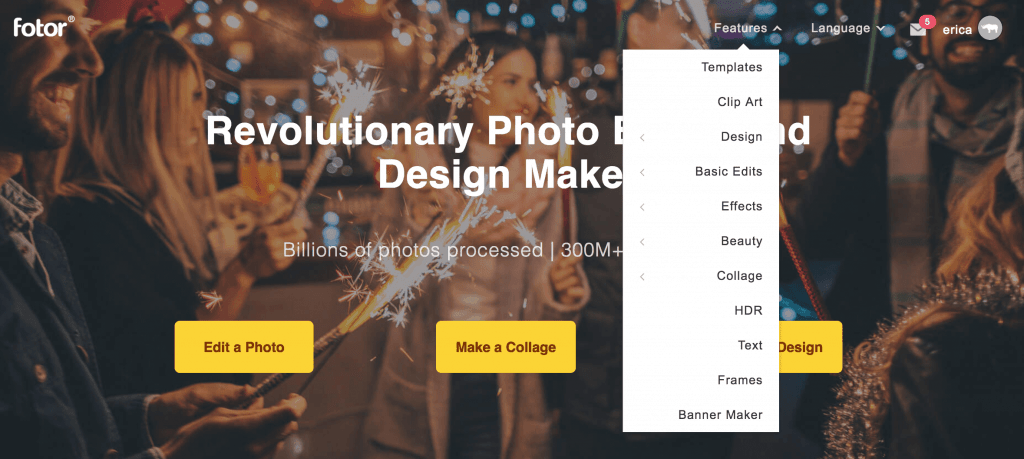The width and height of the screenshot is (1024, 459).
Task: Open the mail notifications envelope icon
Action: pos(918,29)
